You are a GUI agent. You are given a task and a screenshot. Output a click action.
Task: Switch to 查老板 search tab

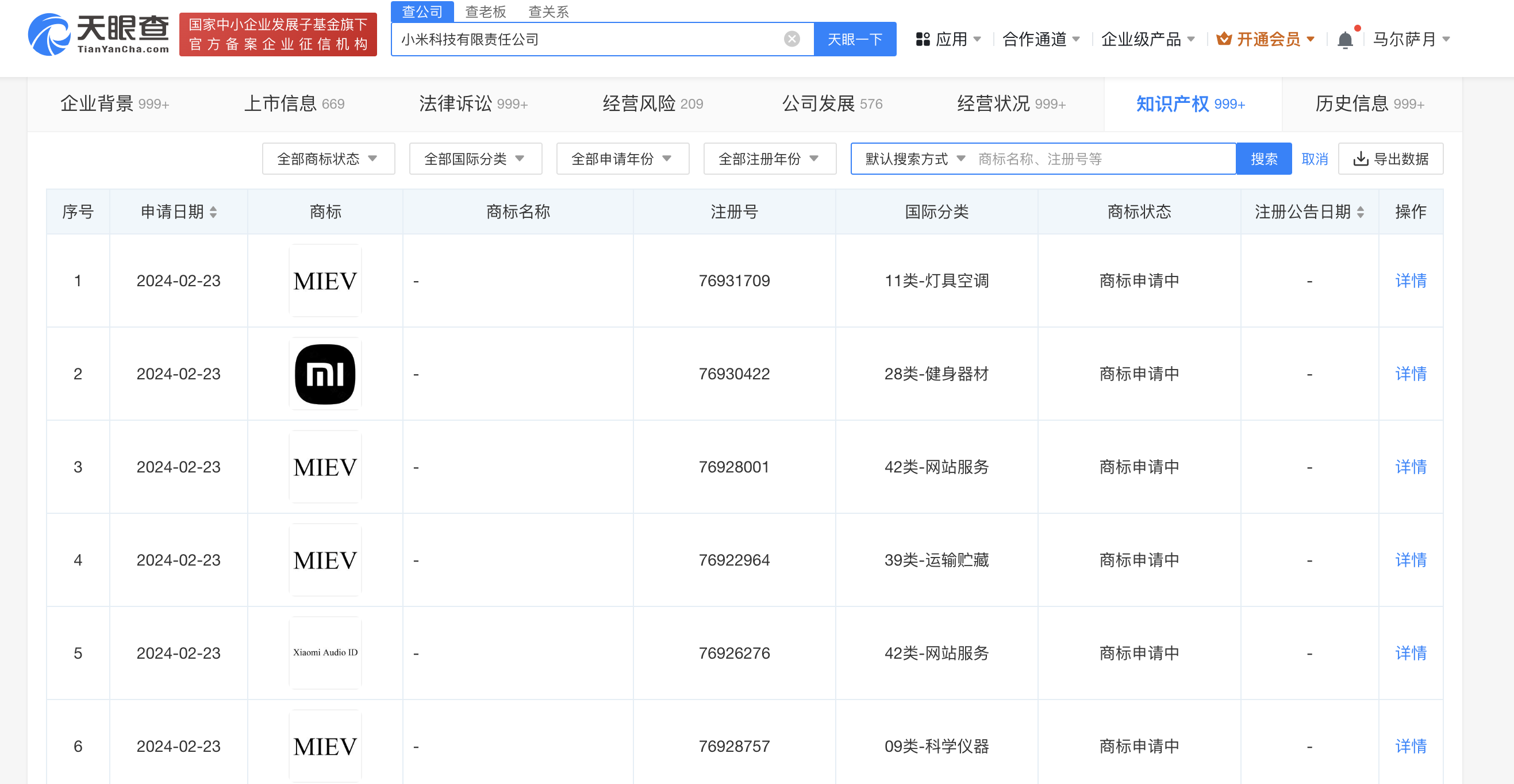click(x=486, y=11)
